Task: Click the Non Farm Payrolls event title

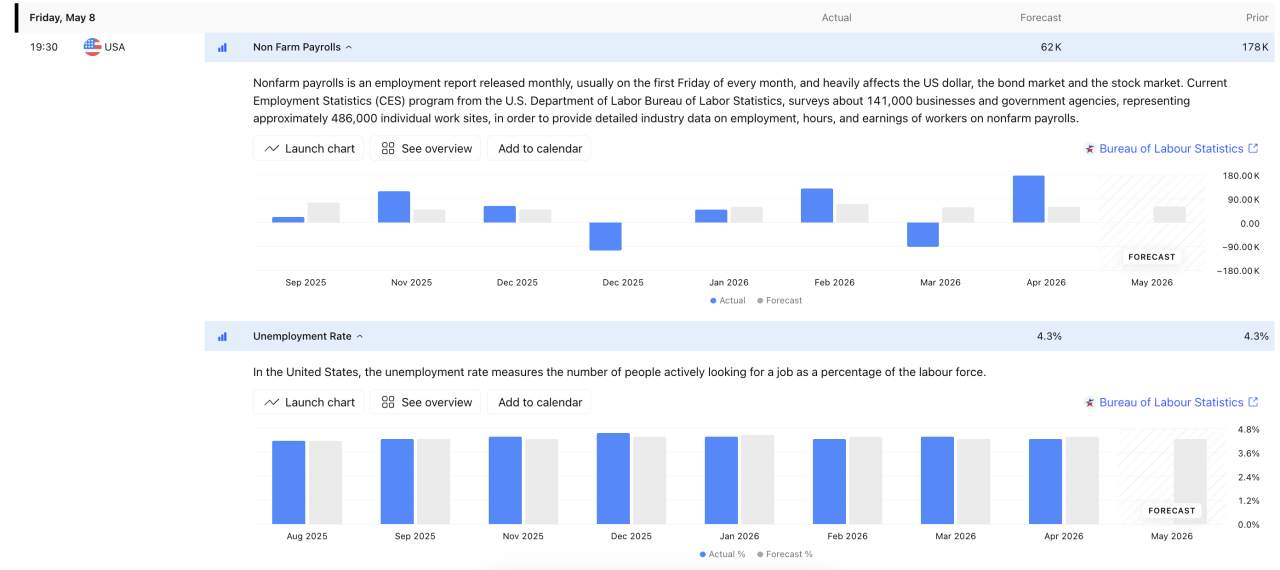Action: point(297,47)
